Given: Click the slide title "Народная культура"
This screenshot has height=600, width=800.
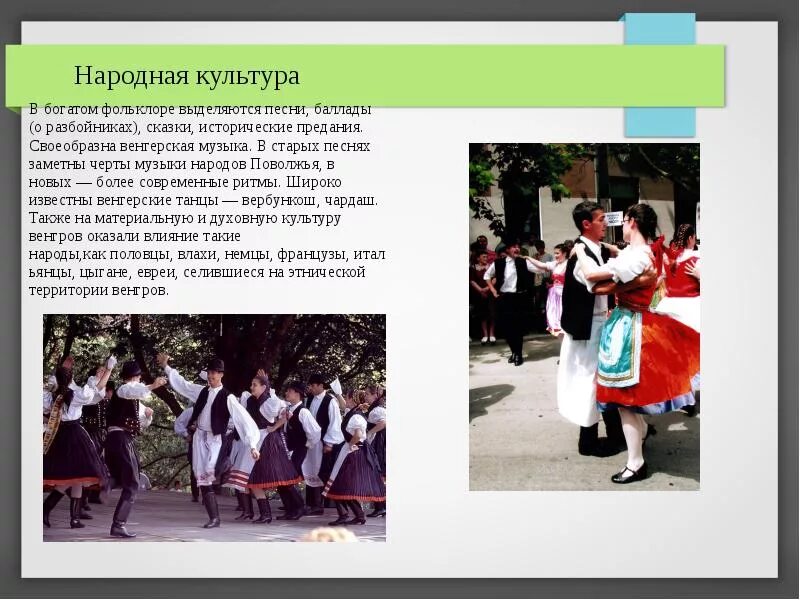Looking at the screenshot, I should 187,76.
